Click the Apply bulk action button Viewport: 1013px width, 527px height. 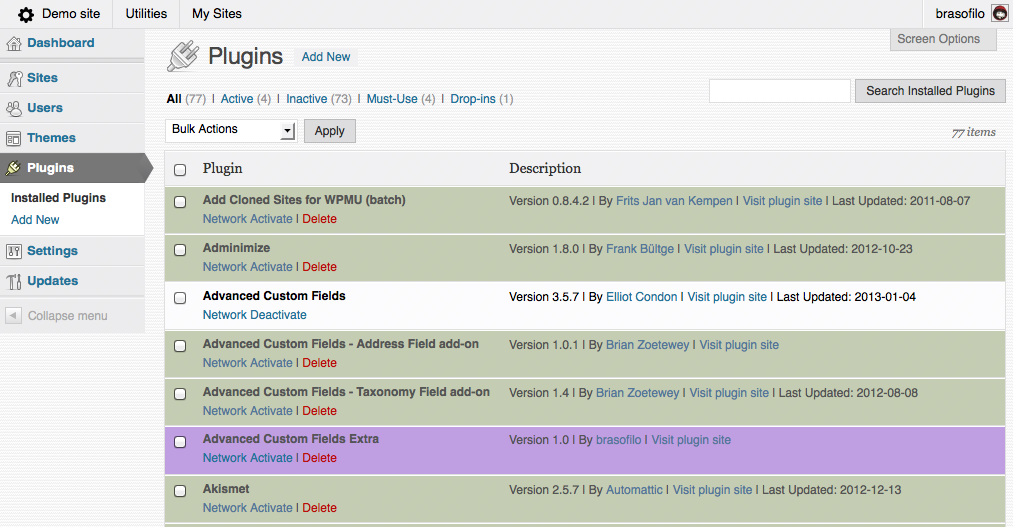(329, 130)
